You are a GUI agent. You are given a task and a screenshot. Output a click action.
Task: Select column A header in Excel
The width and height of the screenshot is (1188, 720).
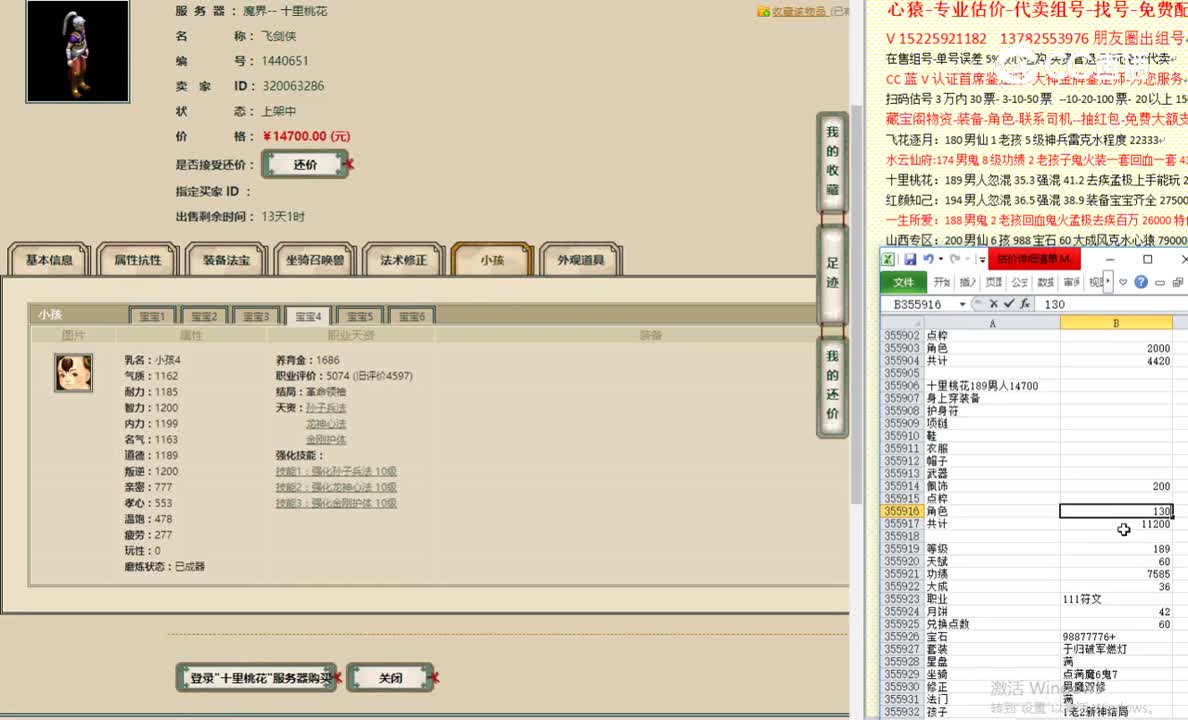coord(992,323)
